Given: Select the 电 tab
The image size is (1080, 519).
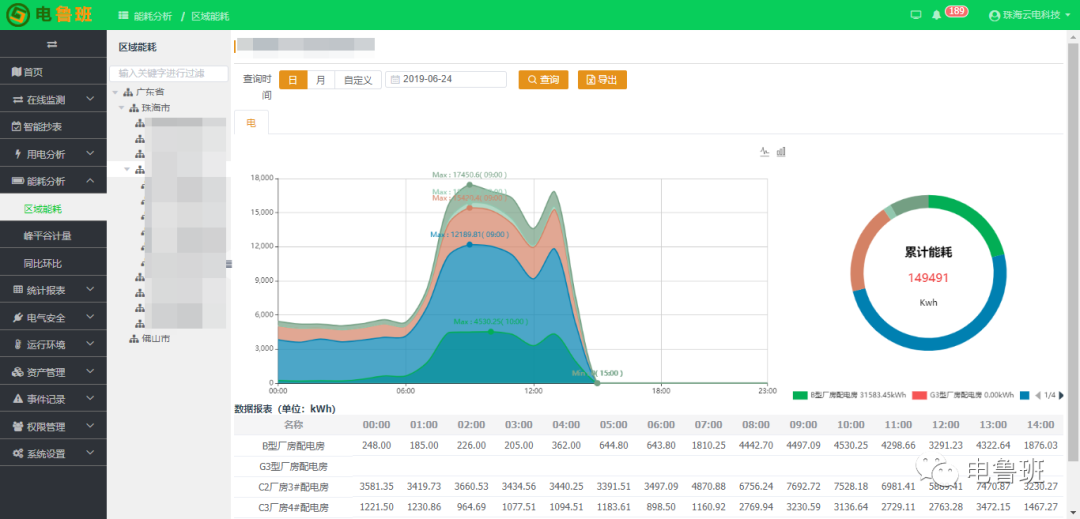Looking at the screenshot, I should [251, 123].
